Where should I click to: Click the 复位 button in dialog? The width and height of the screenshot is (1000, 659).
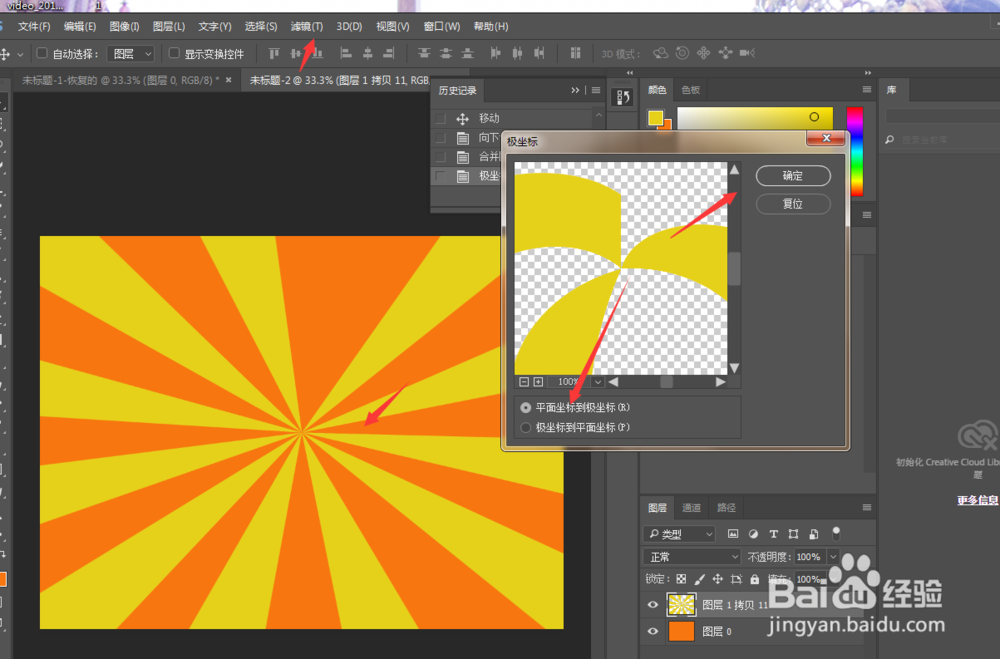tap(793, 204)
